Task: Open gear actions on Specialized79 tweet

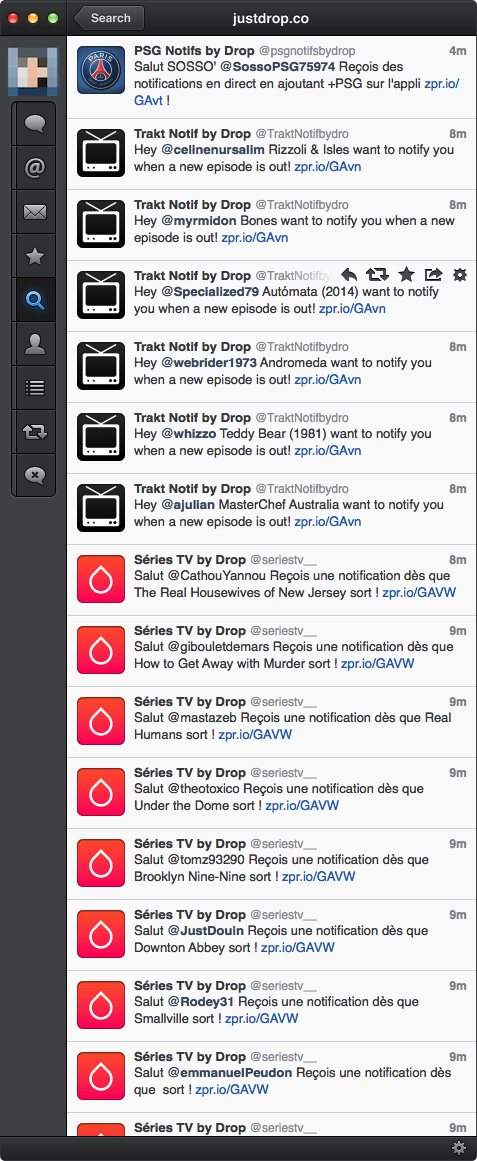Action: pos(460,275)
